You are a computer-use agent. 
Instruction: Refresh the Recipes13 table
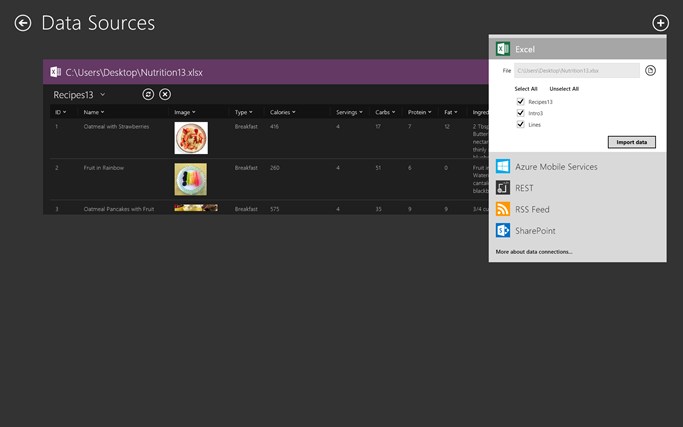tap(148, 94)
